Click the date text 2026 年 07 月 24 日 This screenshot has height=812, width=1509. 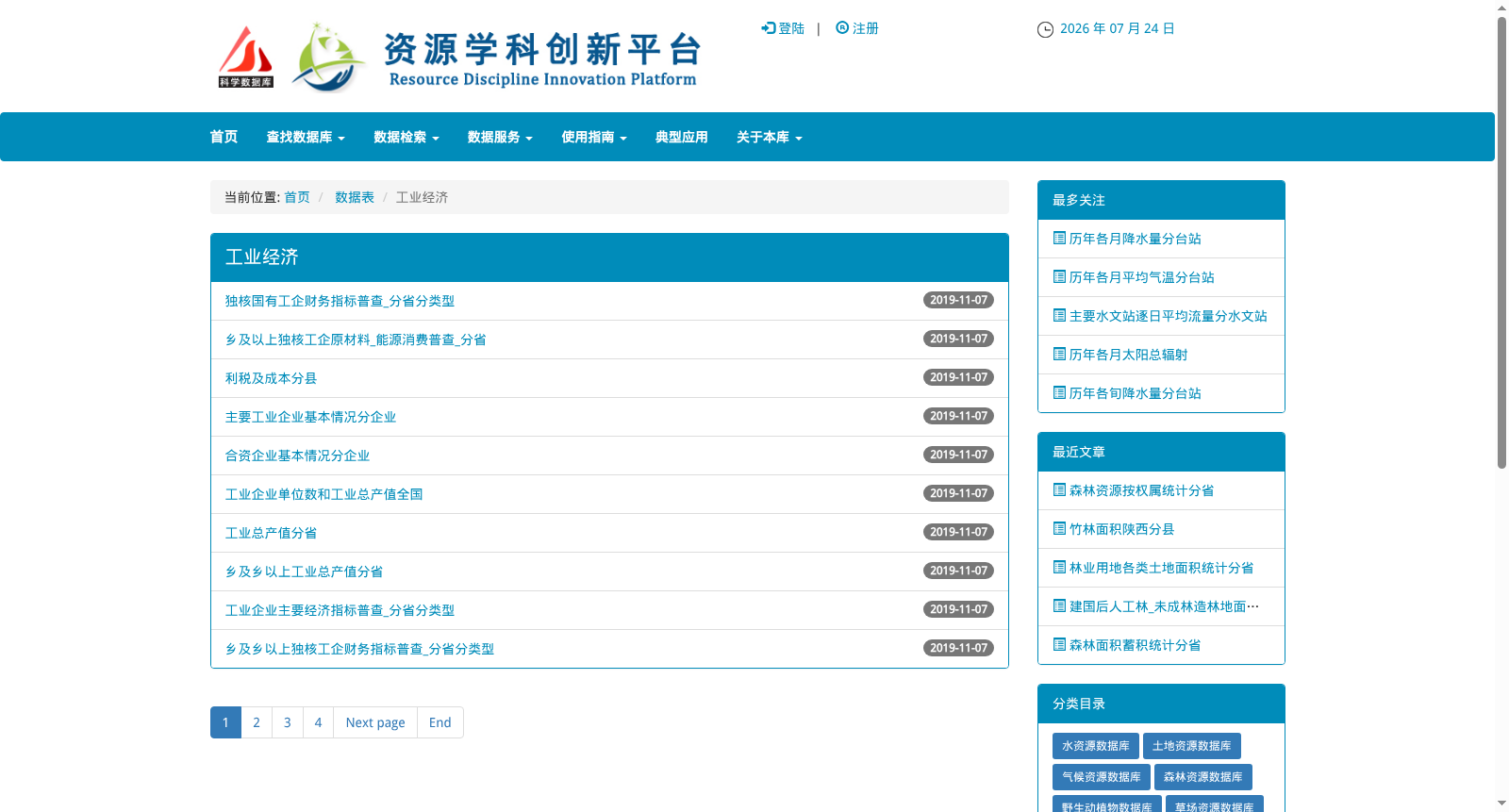tap(1118, 28)
